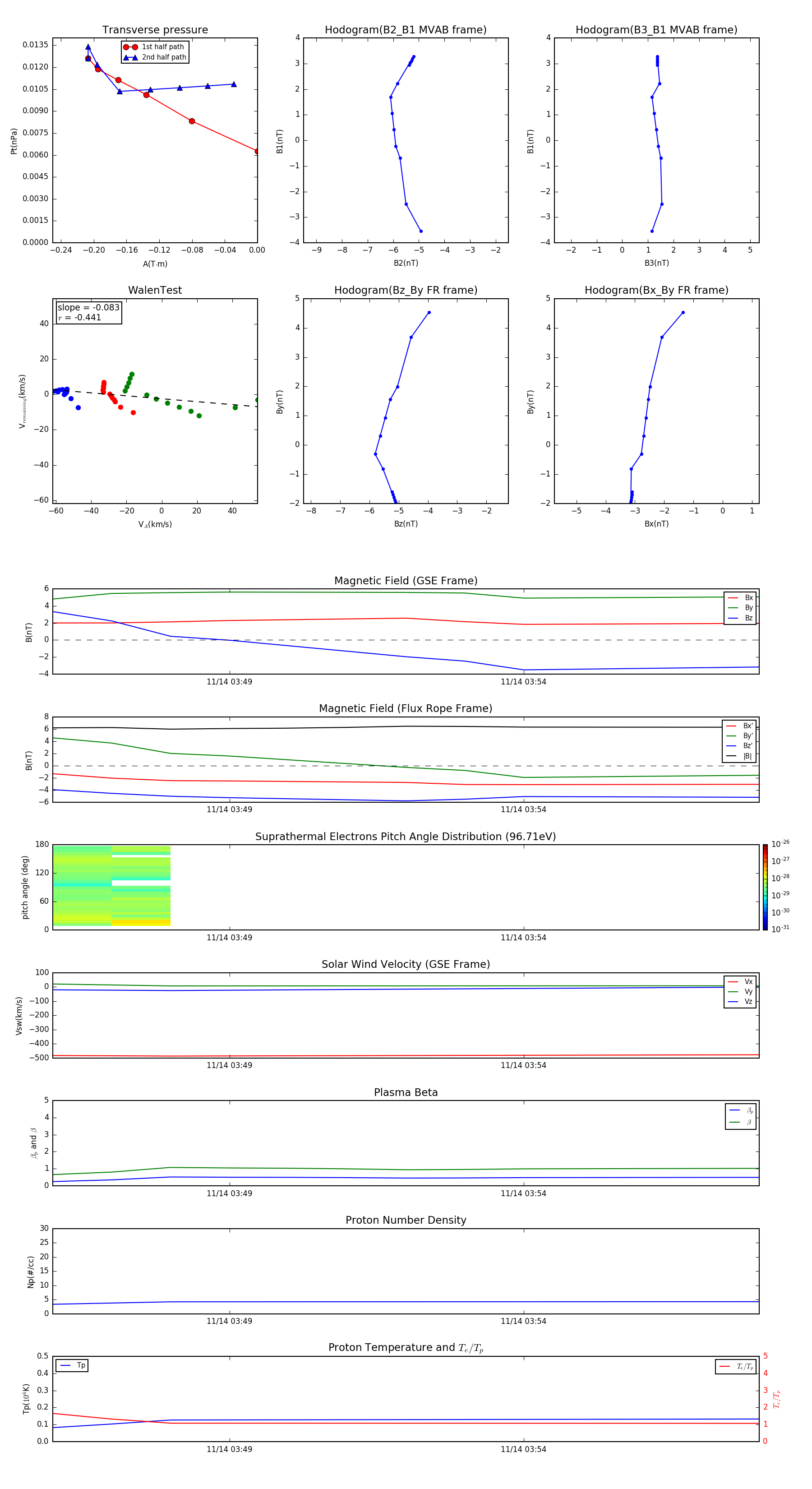This screenshot has height=1489, width=812.
Task: Click the 'Magnetic Field (GSE Frame)' title
Action: click(406, 581)
